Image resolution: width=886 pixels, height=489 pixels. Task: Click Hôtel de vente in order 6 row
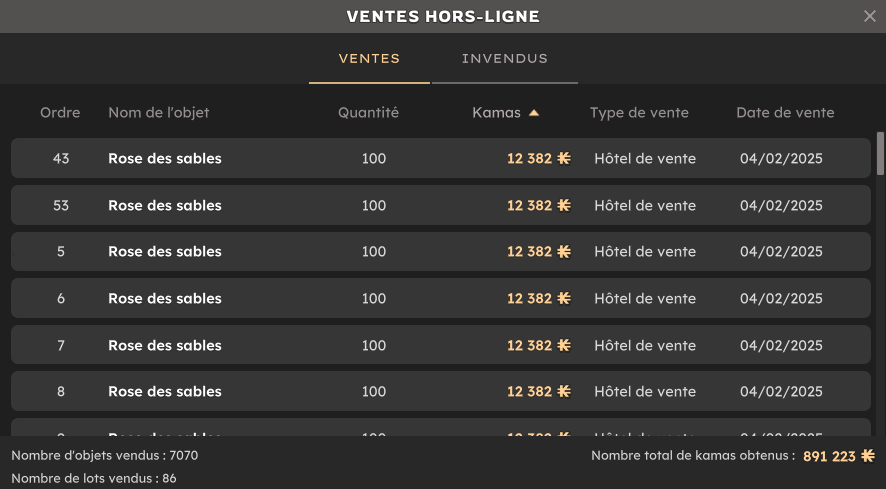pyautogui.click(x=645, y=298)
